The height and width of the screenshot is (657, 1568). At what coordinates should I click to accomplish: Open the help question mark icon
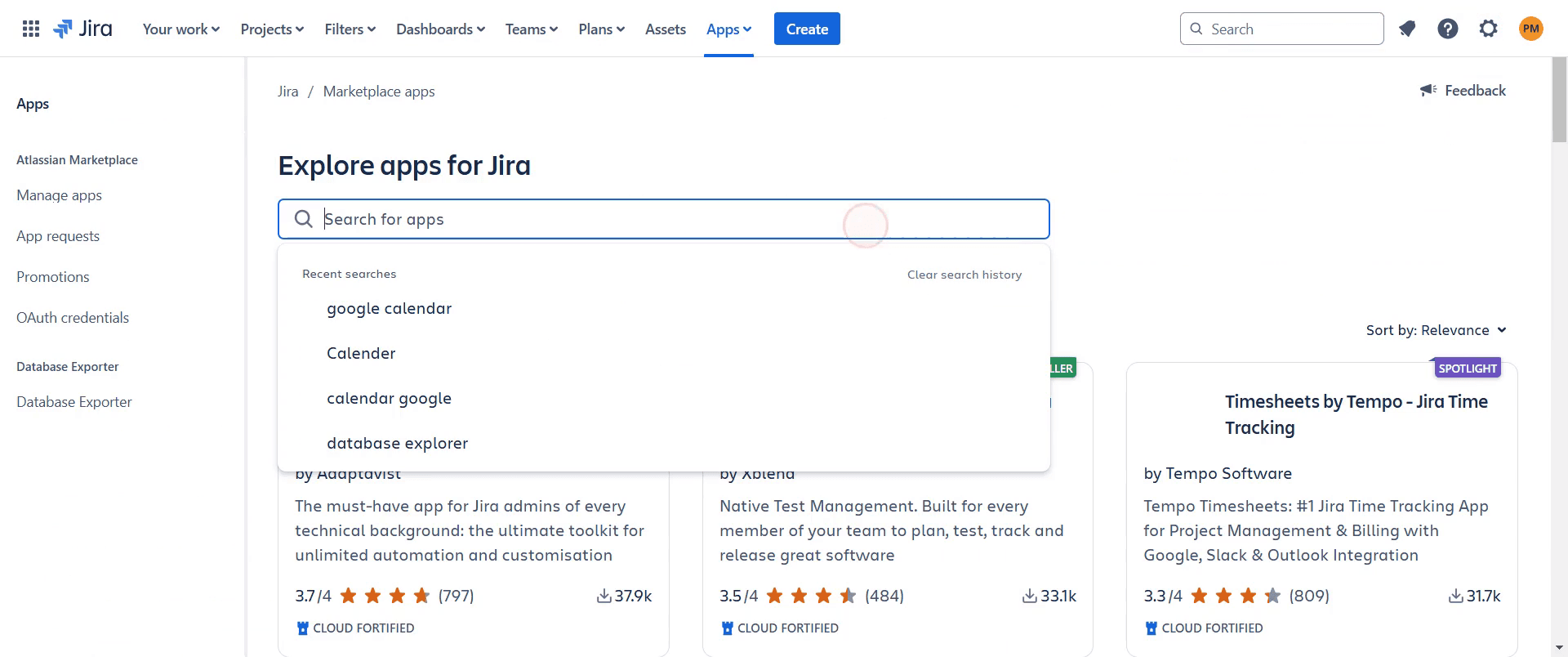(1448, 29)
